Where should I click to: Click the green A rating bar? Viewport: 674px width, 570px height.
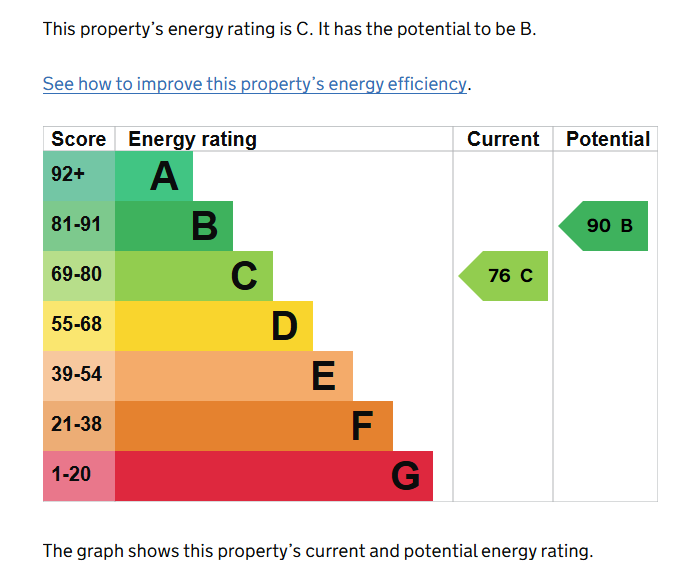[154, 177]
